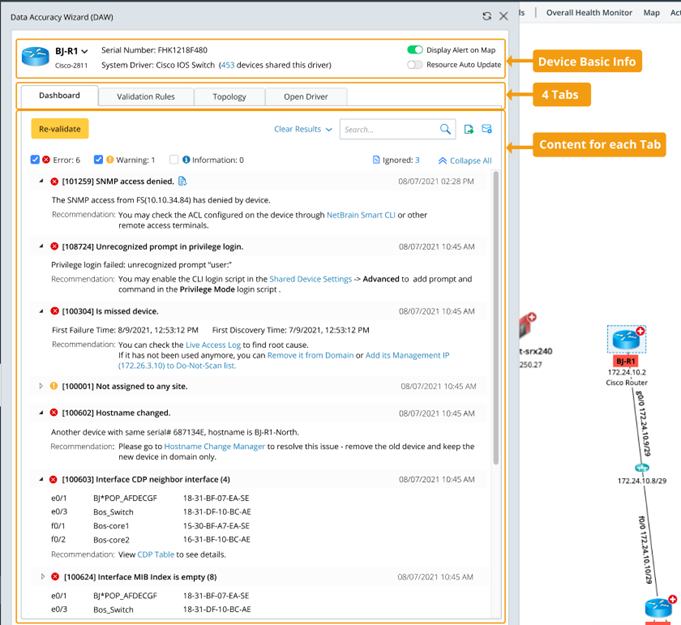Click the document icon beside SNMP access denied
The width and height of the screenshot is (681, 625).
[x=182, y=181]
